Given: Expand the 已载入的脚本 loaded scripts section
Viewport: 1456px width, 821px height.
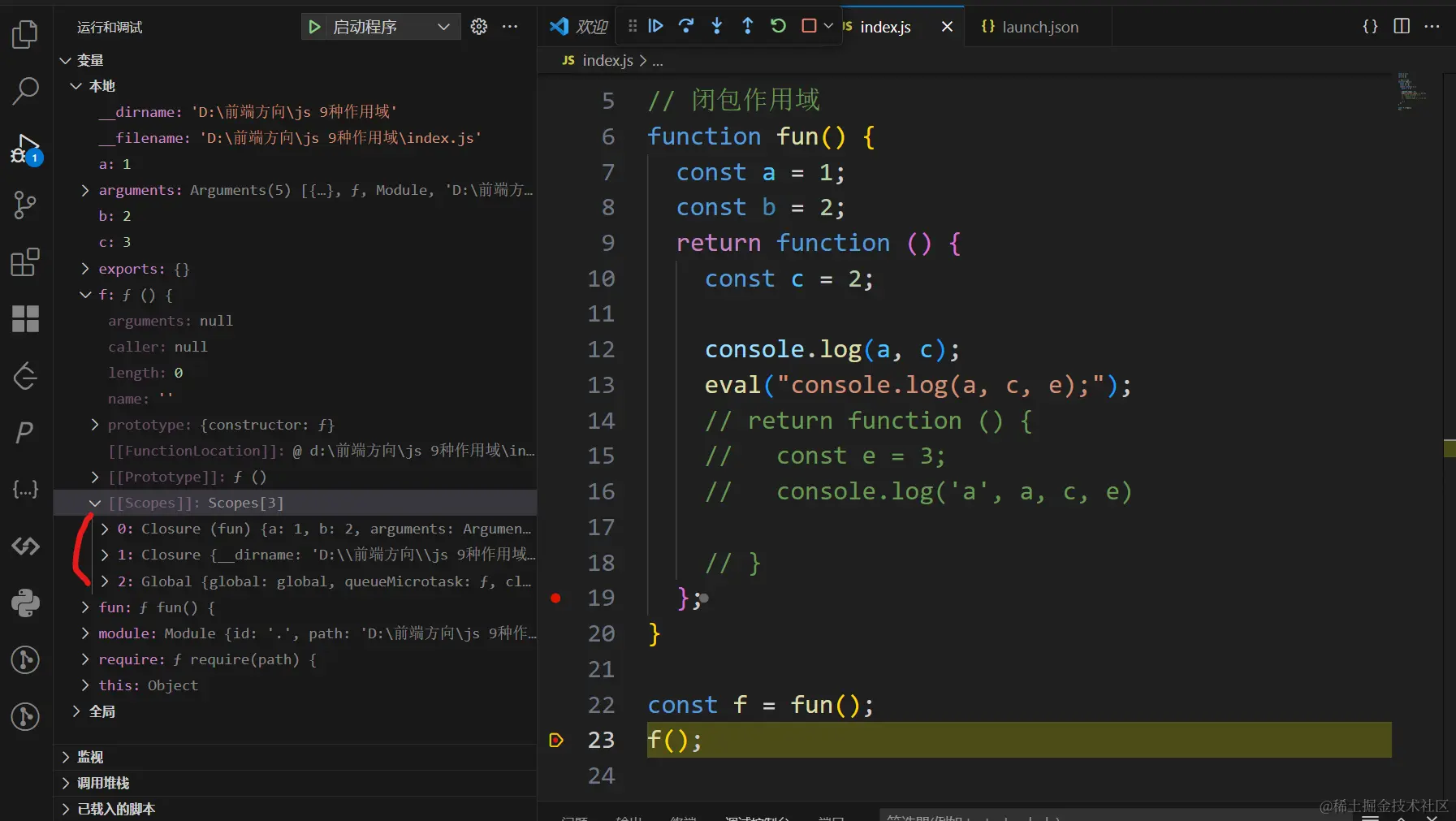Looking at the screenshot, I should coord(66,809).
